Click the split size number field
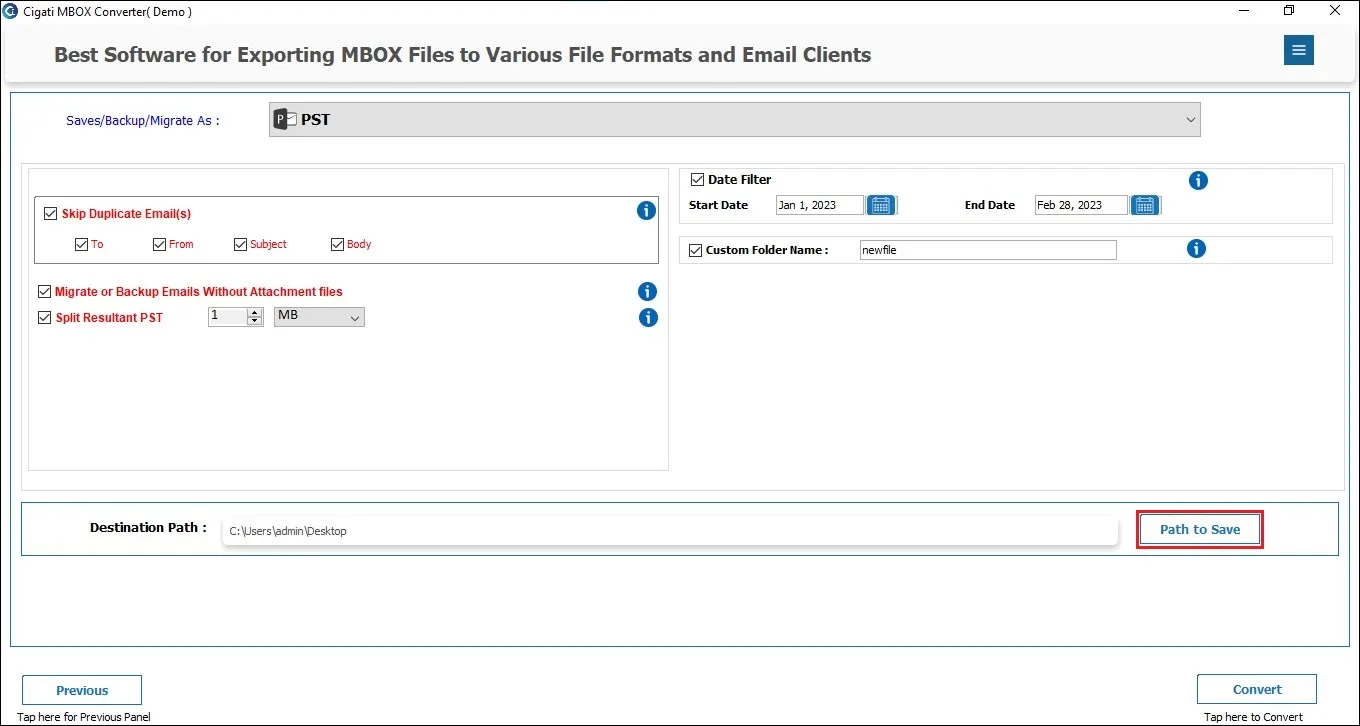 (x=227, y=317)
